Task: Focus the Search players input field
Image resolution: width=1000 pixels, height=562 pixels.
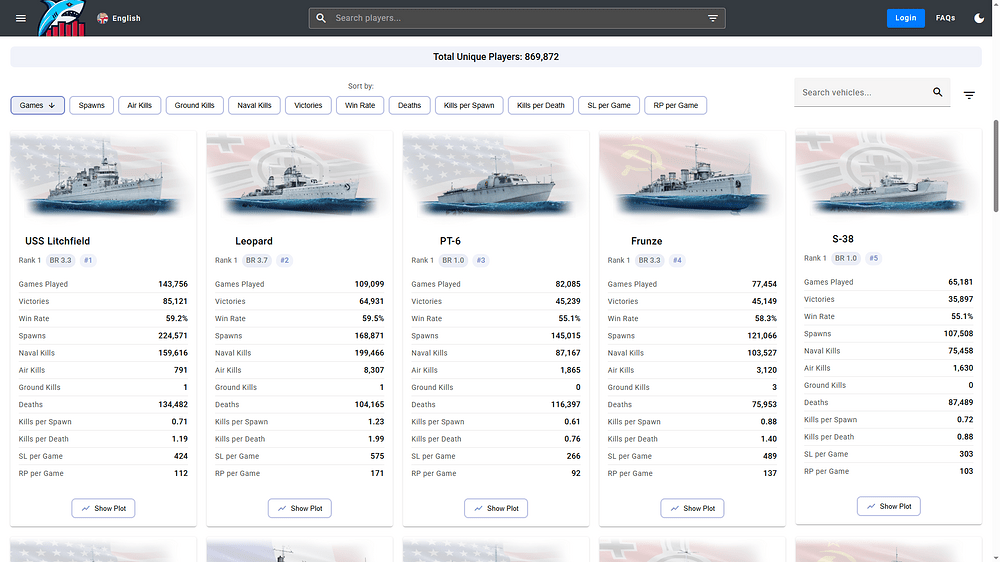Action: (x=517, y=18)
